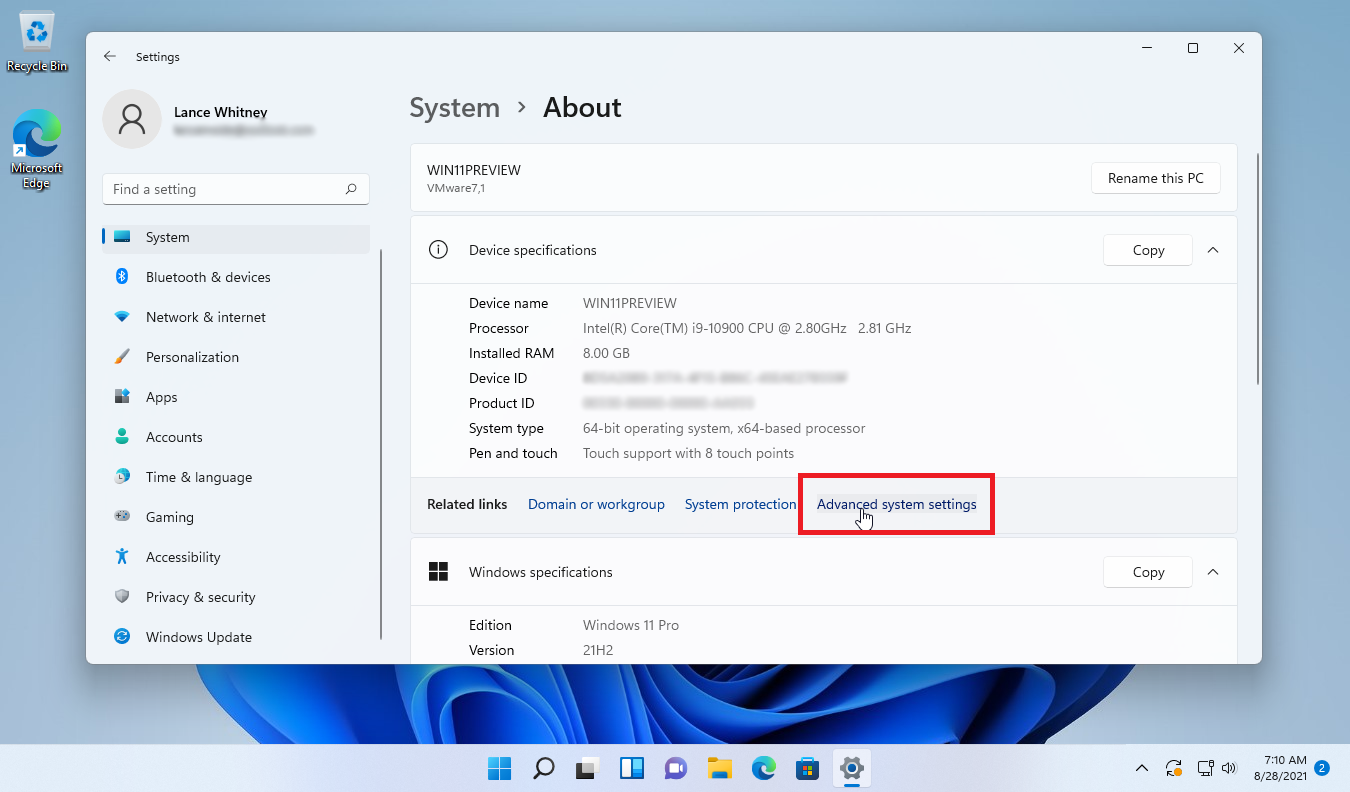Click the Find a setting search box

click(x=236, y=189)
